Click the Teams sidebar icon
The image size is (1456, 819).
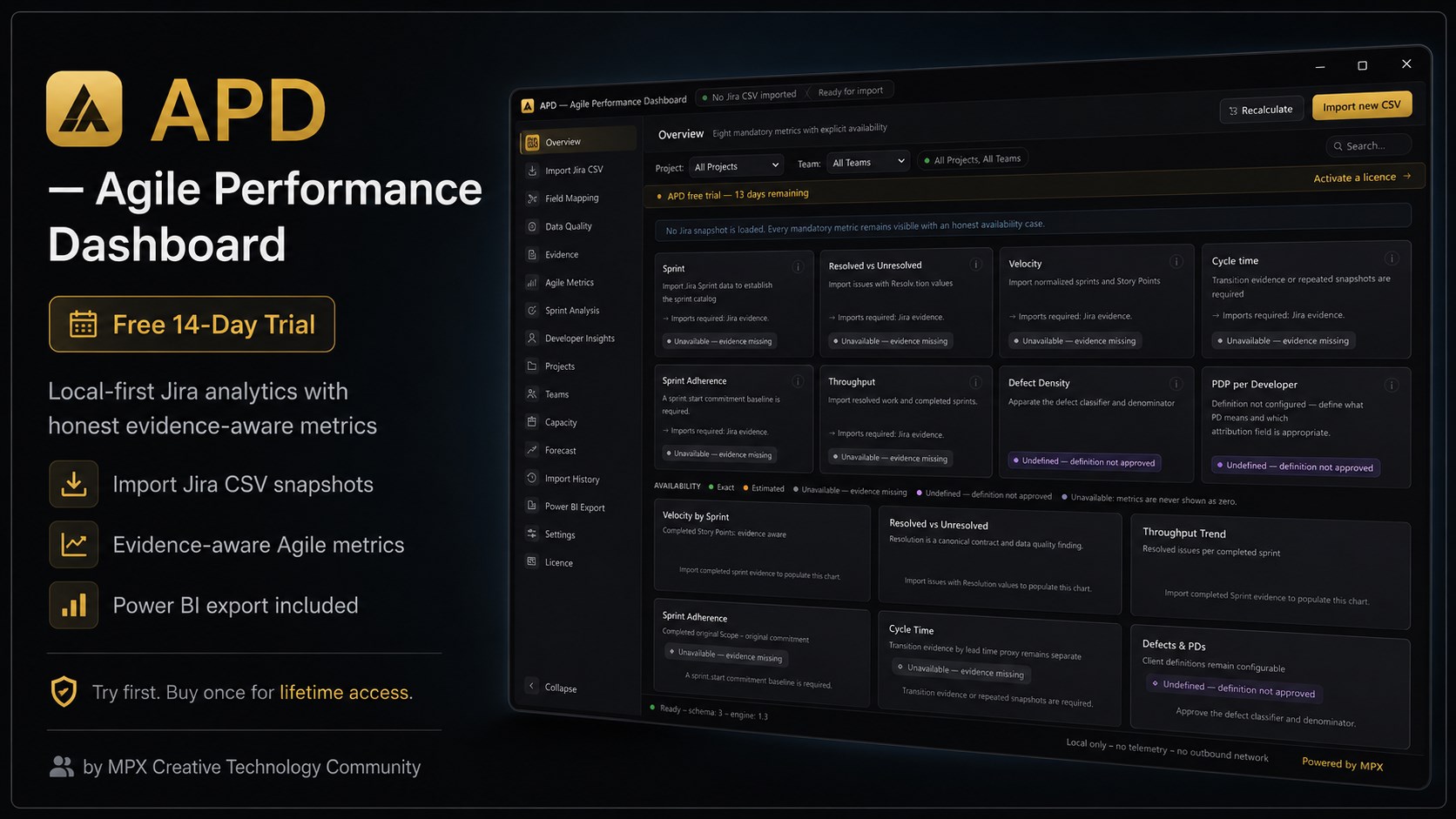[x=532, y=393]
